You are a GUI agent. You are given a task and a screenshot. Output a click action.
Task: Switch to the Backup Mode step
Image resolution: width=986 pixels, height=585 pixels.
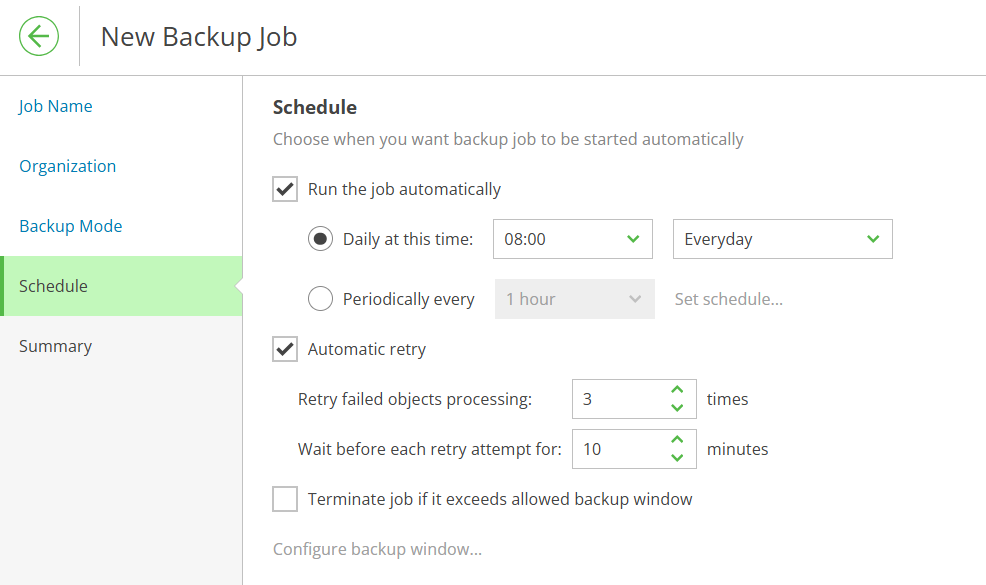click(70, 226)
